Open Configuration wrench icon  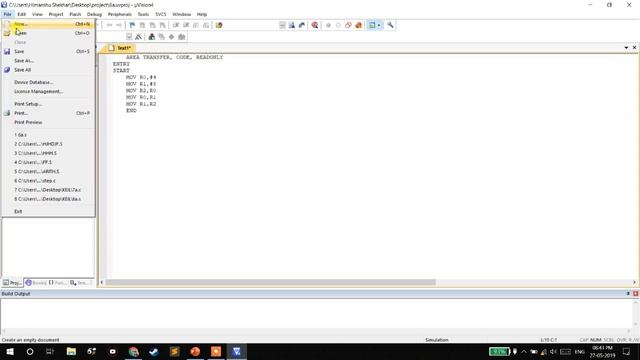[x=390, y=25]
